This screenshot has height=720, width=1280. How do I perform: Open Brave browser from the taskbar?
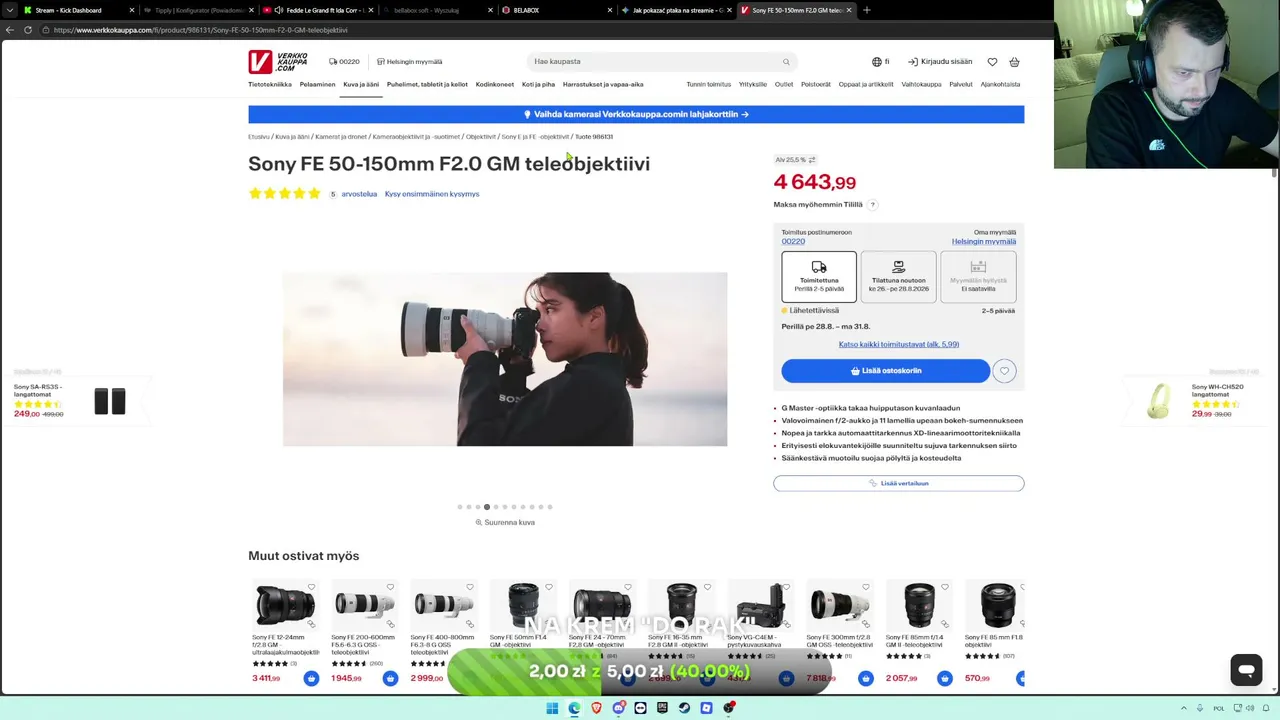596,708
